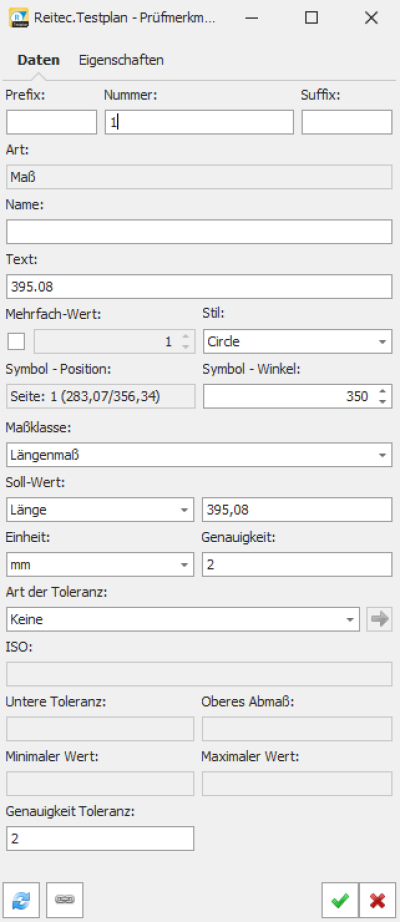Click the blue refresh arrows icon
This screenshot has height=922, width=400.
point(21,900)
